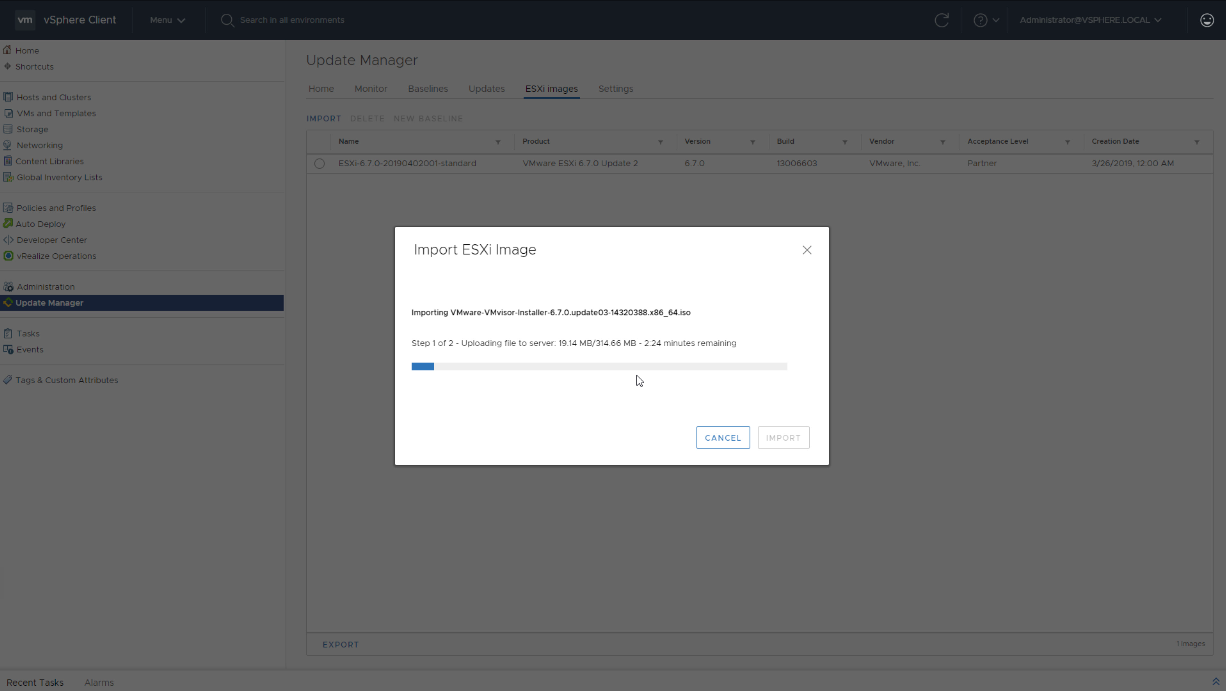Sort by the Name column header

[347, 142]
